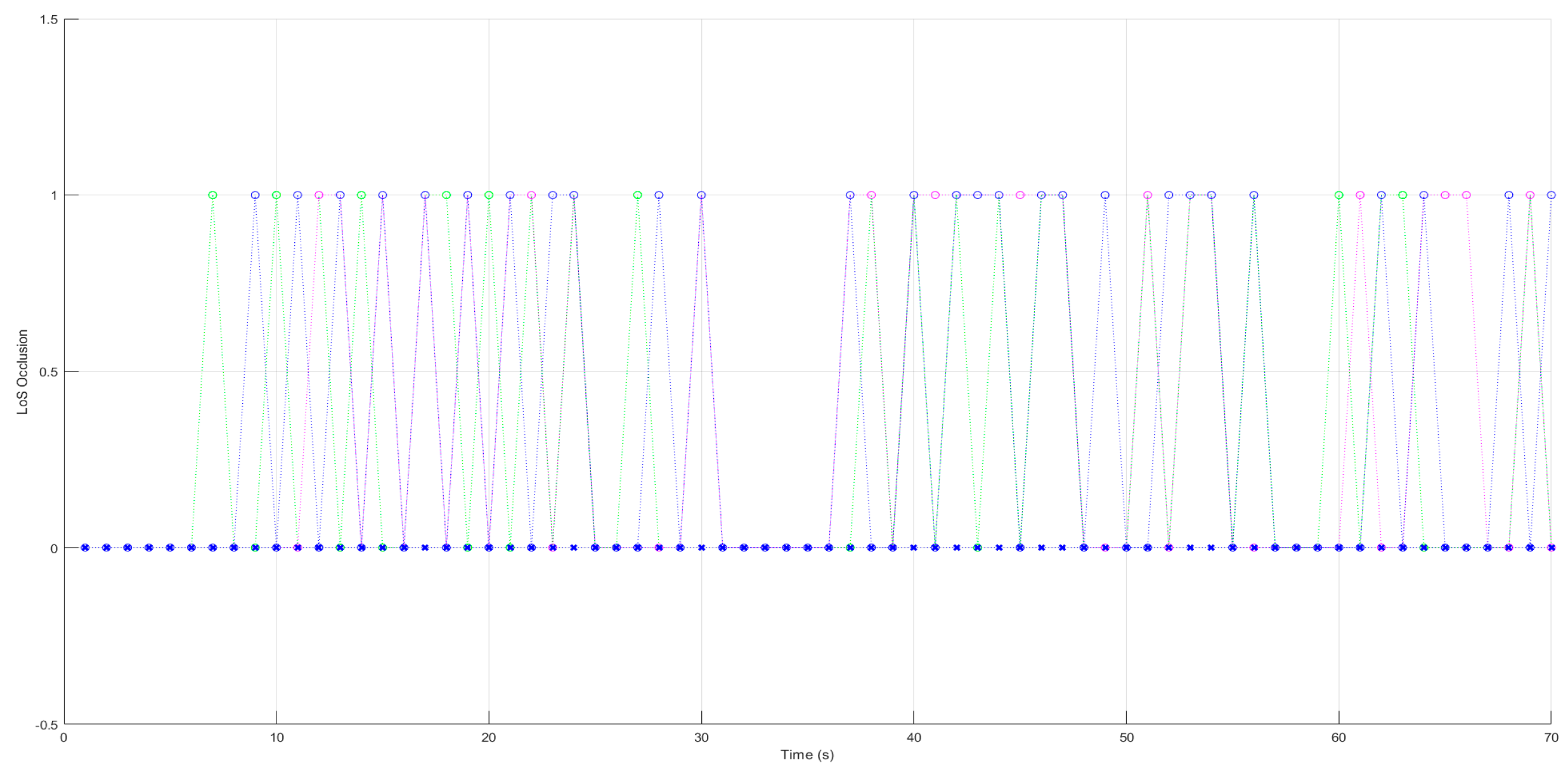Select the y-axis tick label "1.5"

49,20
